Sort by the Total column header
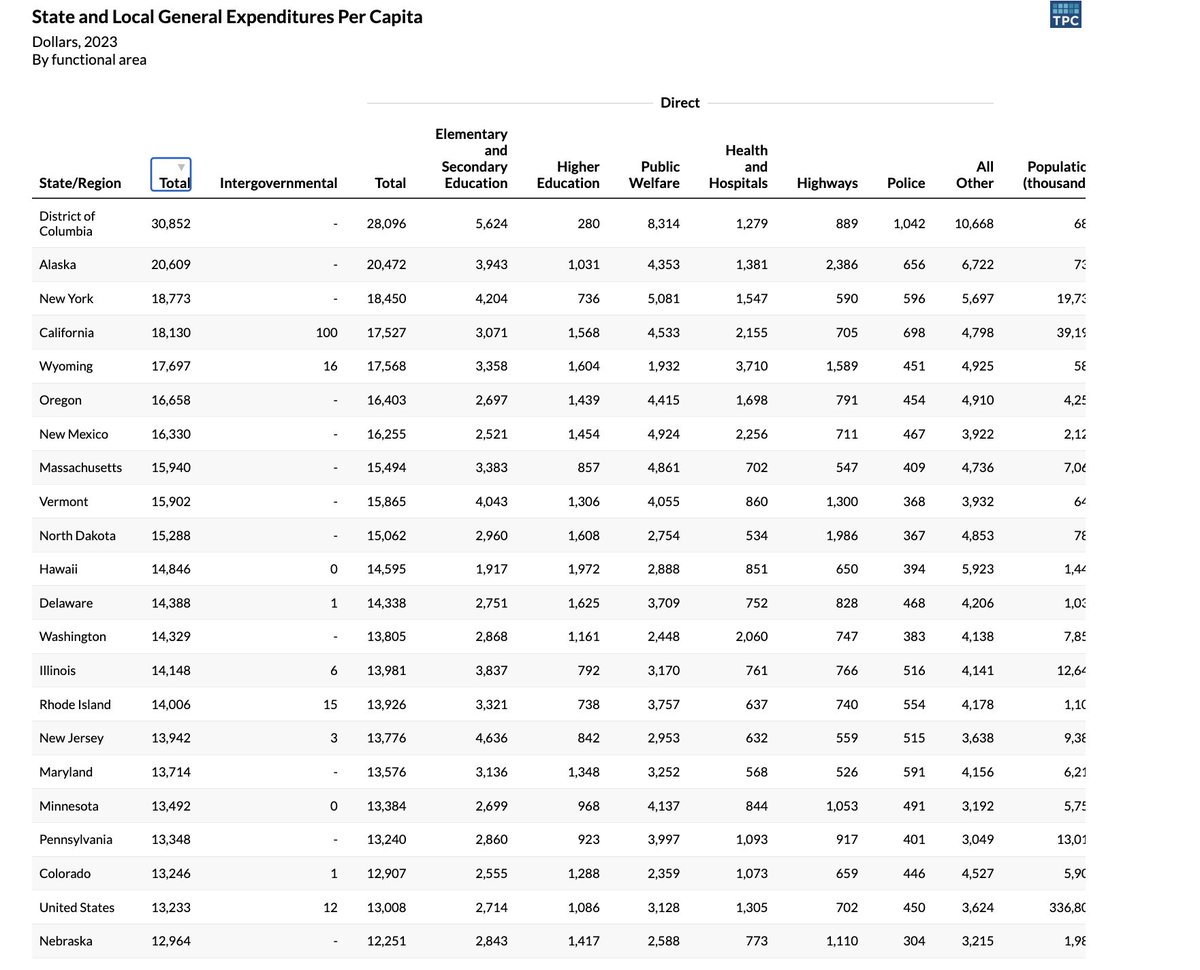The width and height of the screenshot is (1200, 970). pos(171,175)
